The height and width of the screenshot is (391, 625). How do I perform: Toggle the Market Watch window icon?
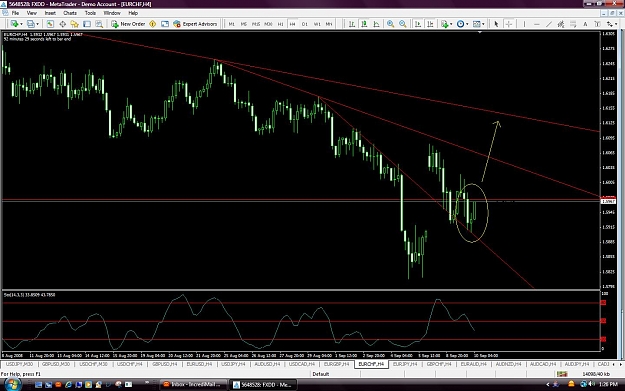50,24
